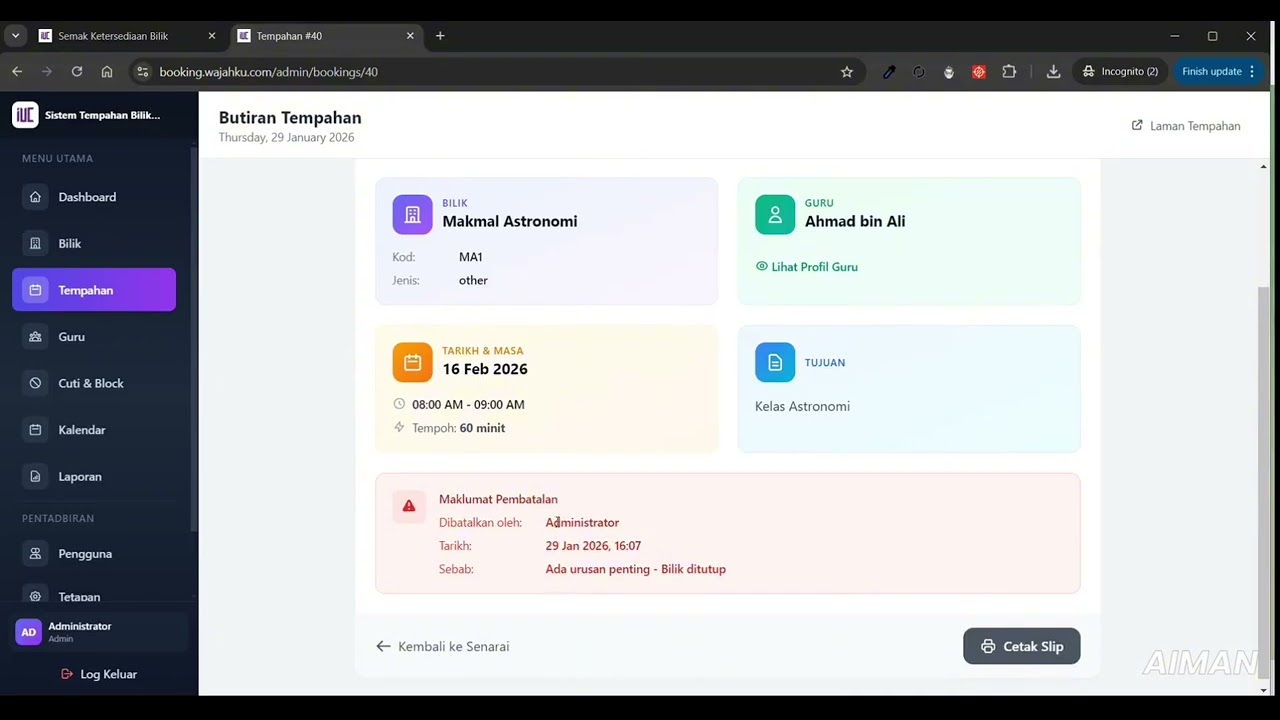Close the Tempahan #40 tab
The height and width of the screenshot is (720, 1280).
pyautogui.click(x=410, y=36)
